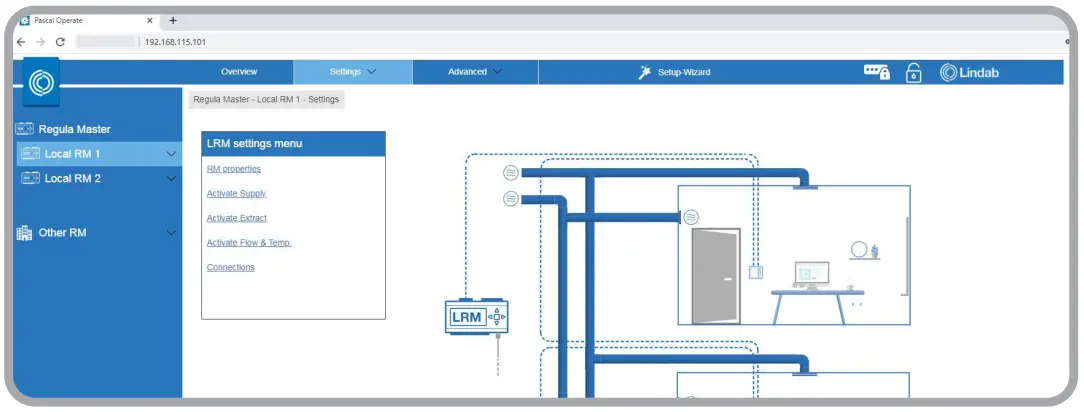Open the Advanced dropdown menu
This screenshot has width=1084, height=412.
(475, 72)
